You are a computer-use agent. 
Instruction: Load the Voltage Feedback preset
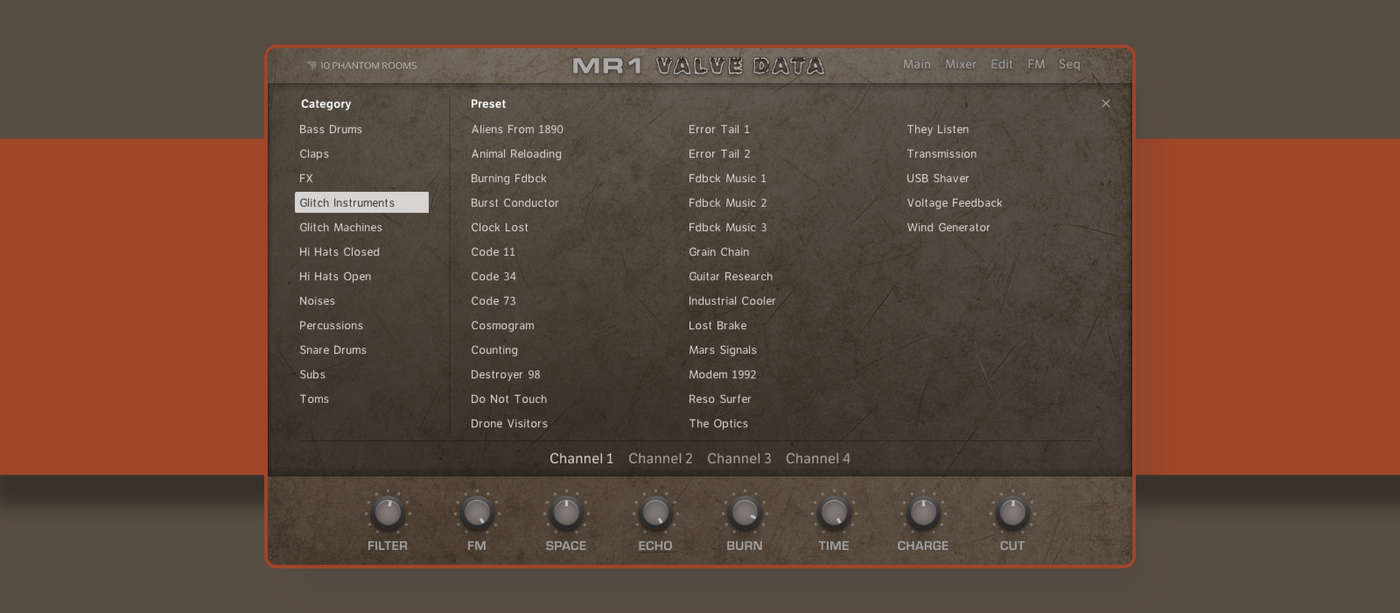coord(954,203)
